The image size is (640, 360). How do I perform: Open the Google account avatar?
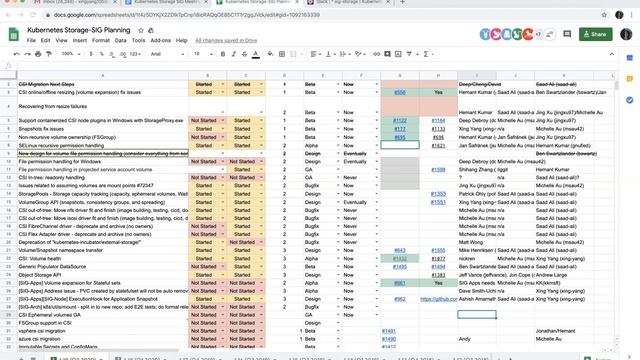[626, 34]
